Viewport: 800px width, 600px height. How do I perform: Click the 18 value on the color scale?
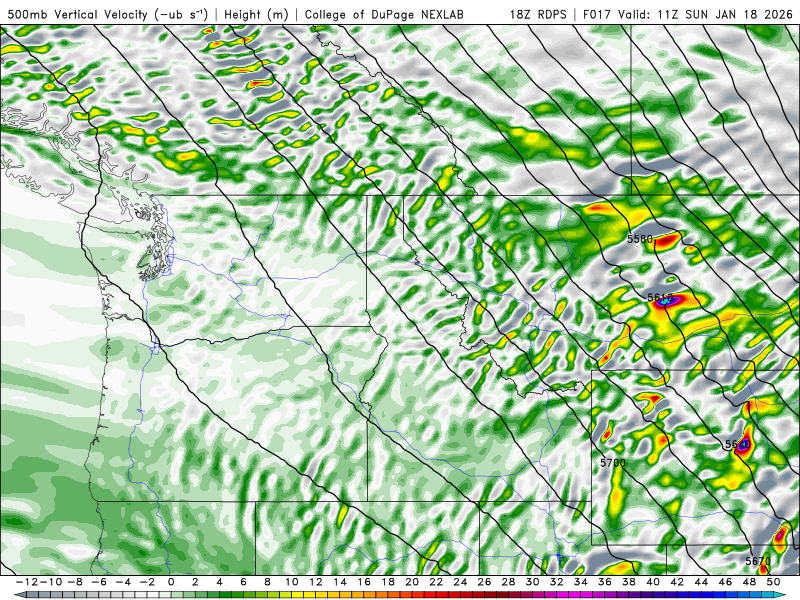pos(388,582)
